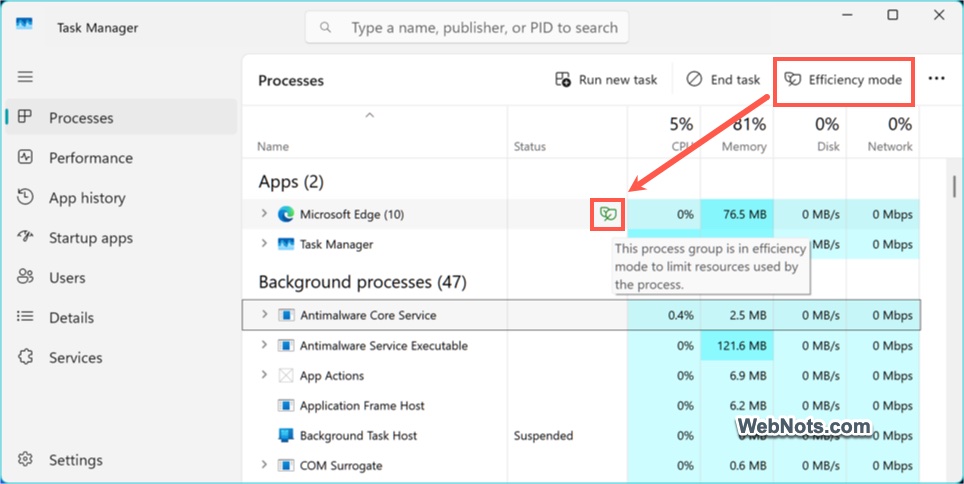This screenshot has width=964, height=484.
Task: Select the Application Frame Host row name
Action: (362, 406)
